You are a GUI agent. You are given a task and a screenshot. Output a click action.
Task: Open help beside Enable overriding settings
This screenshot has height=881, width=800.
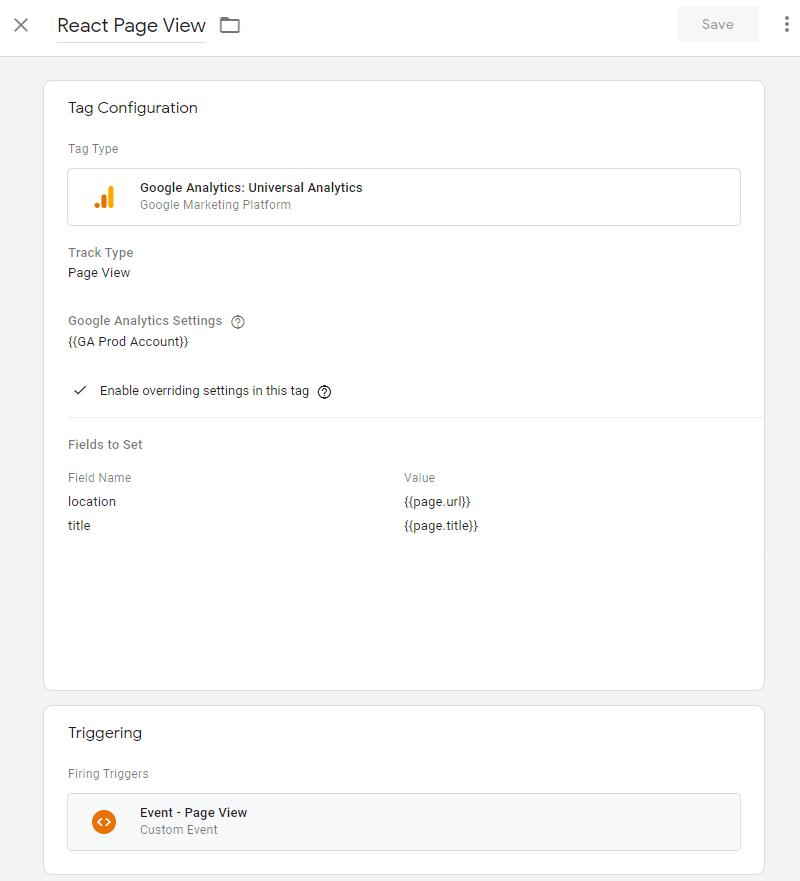click(x=324, y=391)
